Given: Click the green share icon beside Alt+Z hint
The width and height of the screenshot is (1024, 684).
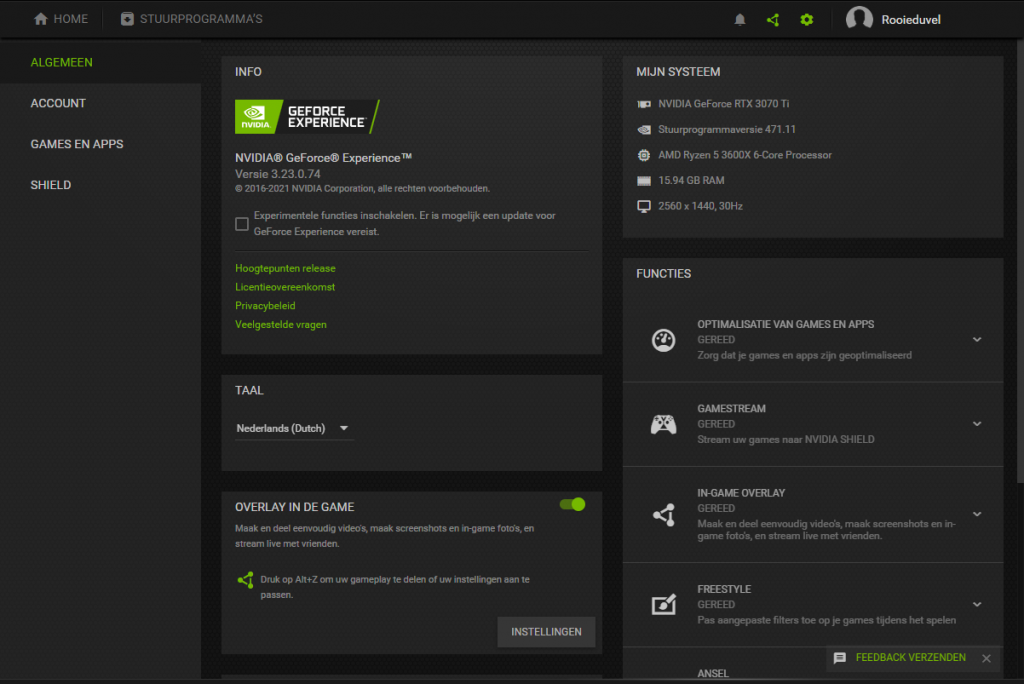Looking at the screenshot, I should 246,579.
